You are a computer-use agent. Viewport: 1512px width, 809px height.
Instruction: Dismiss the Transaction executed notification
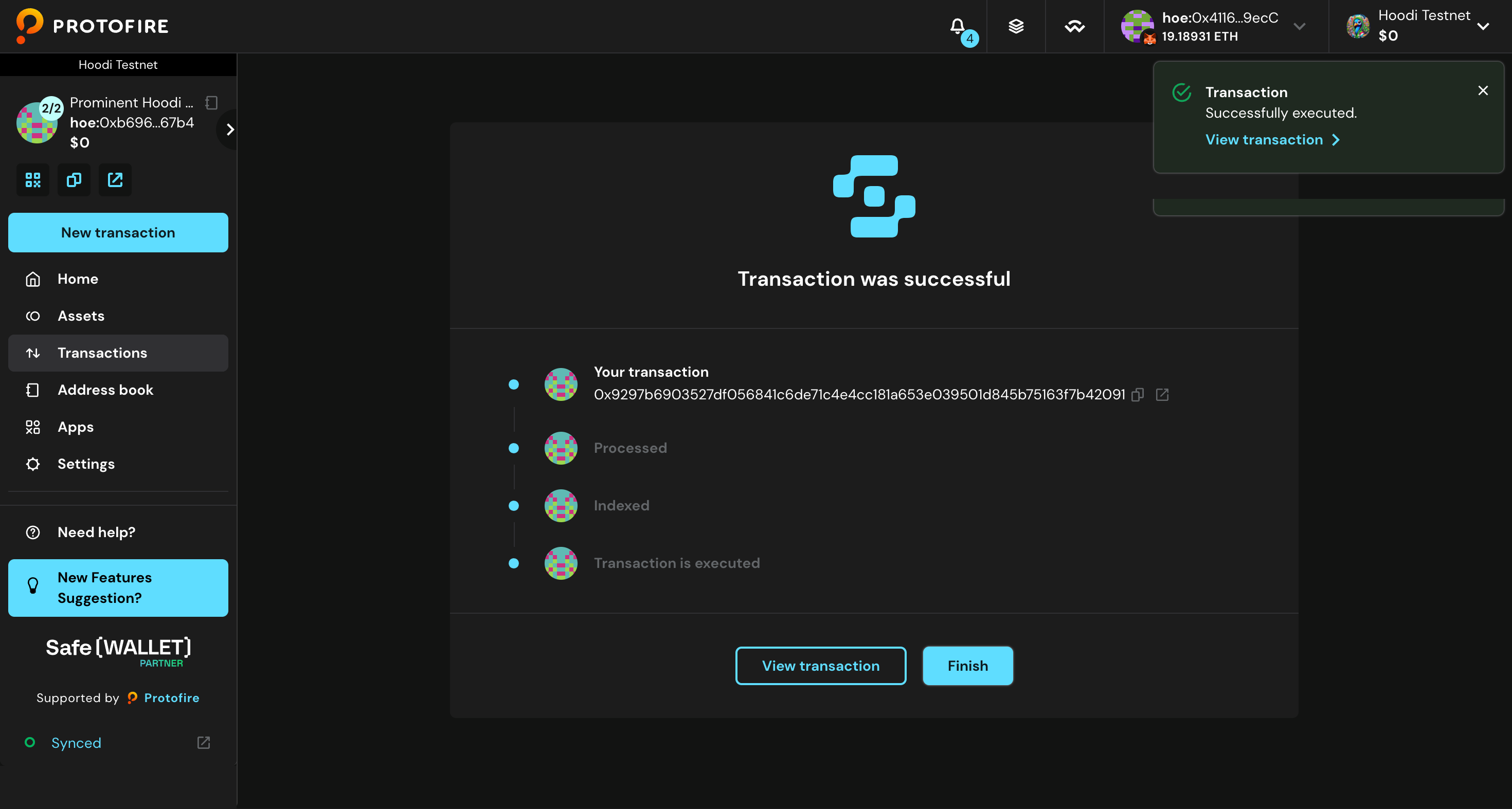click(x=1483, y=90)
